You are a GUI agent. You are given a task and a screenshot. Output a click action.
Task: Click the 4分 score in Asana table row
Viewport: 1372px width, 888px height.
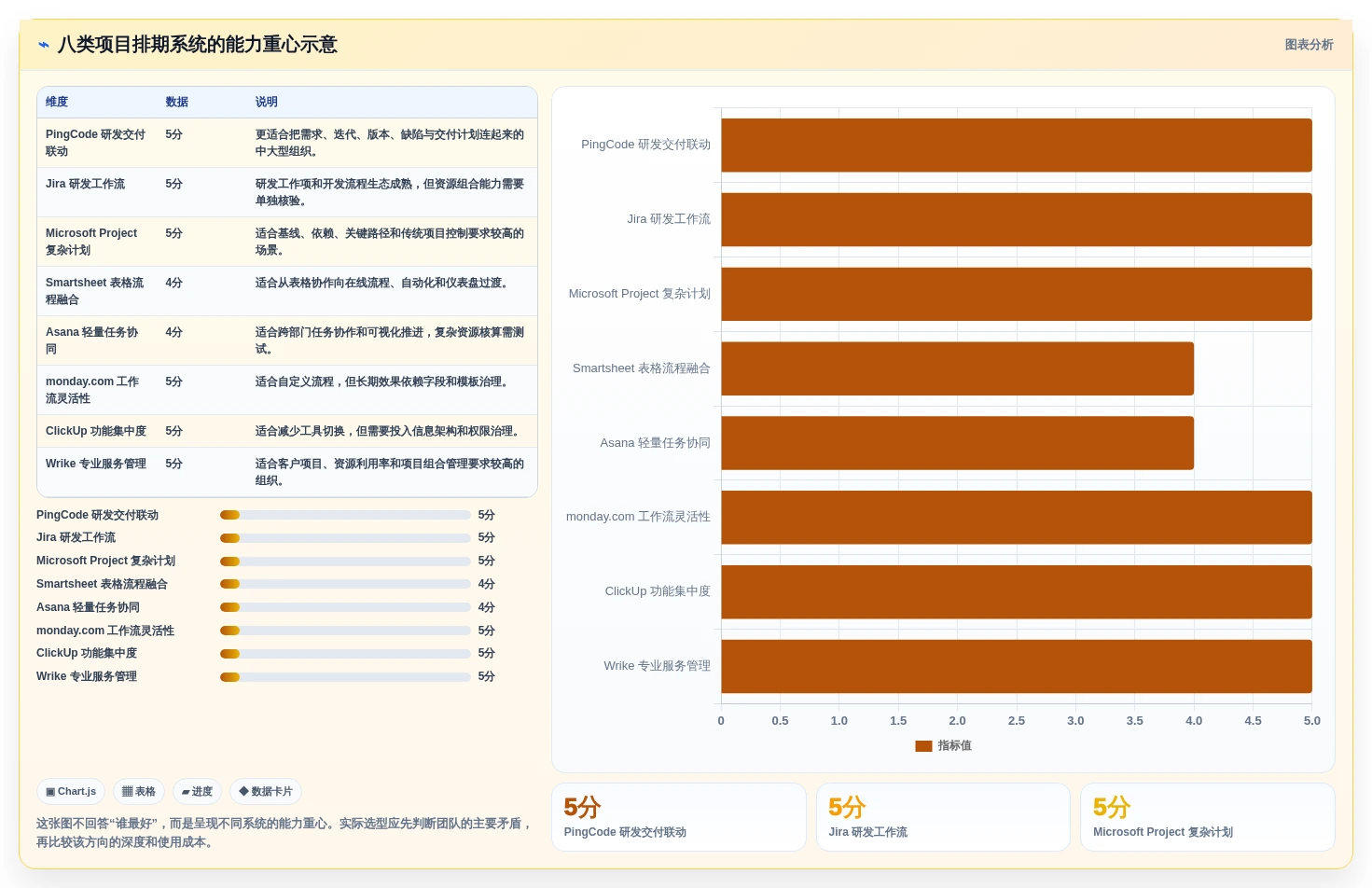coord(174,332)
